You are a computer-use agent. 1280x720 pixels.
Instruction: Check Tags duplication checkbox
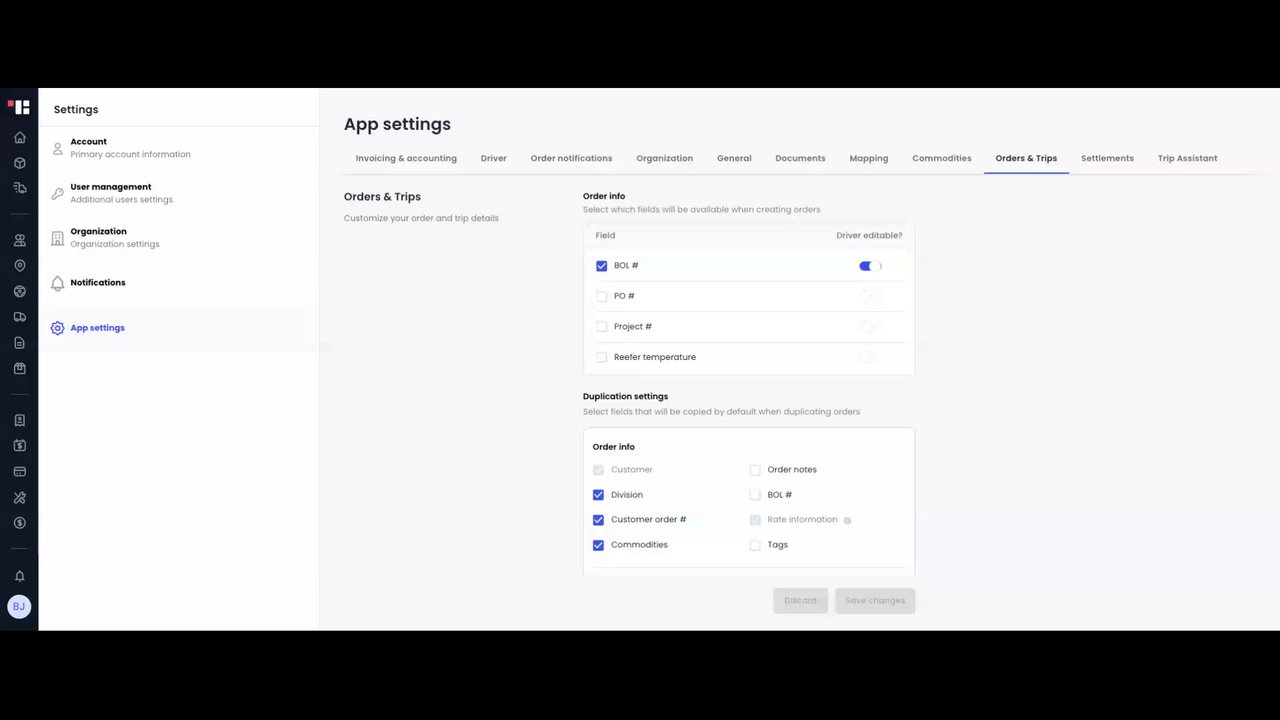point(755,545)
